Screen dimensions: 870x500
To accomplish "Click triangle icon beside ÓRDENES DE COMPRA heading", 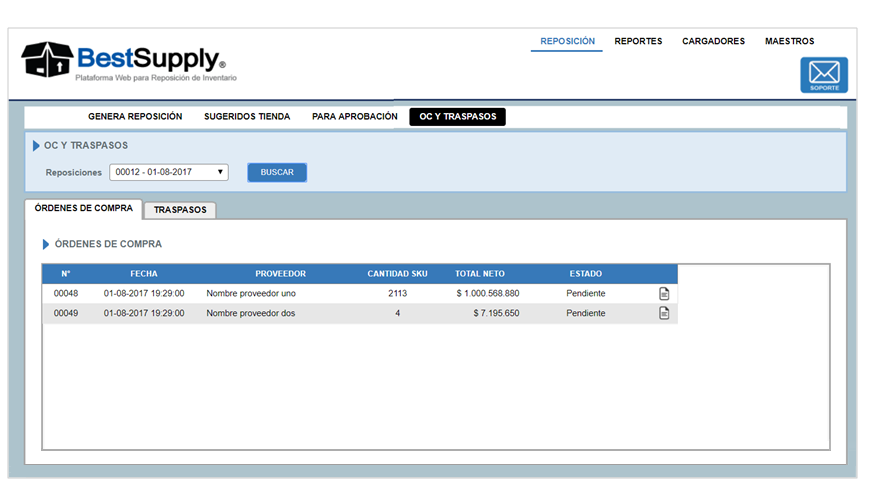I will pyautogui.click(x=46, y=244).
